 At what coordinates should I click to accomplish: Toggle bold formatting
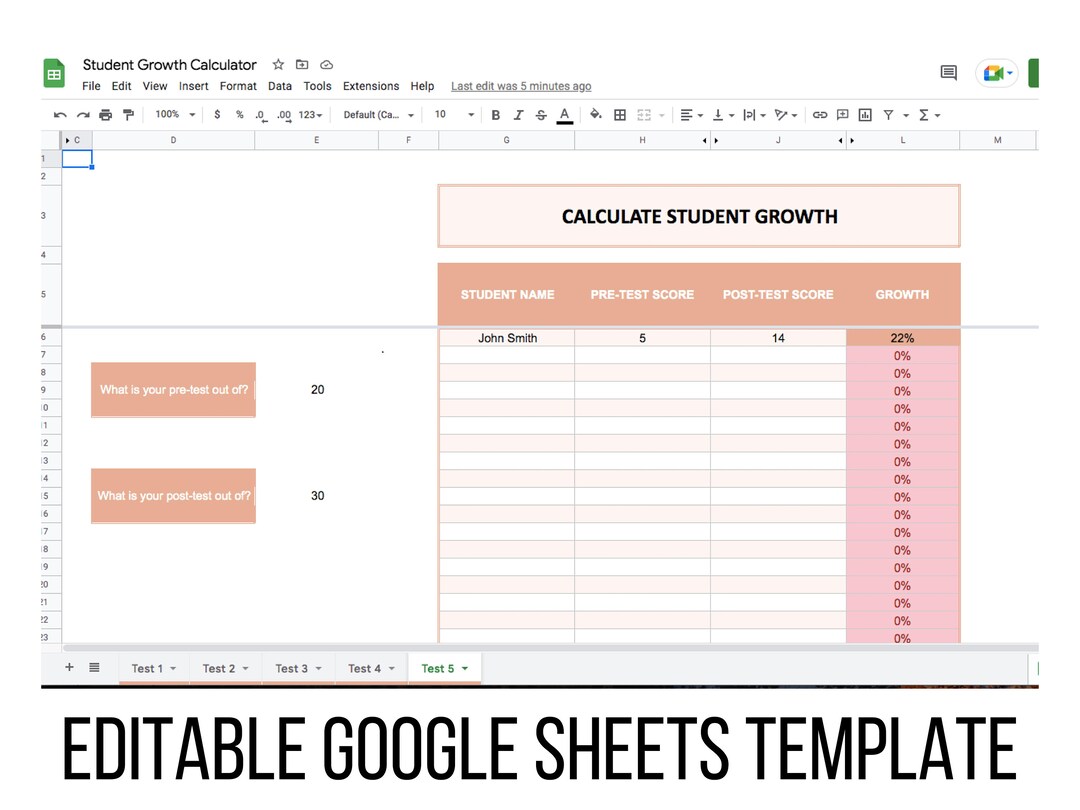pyautogui.click(x=495, y=114)
